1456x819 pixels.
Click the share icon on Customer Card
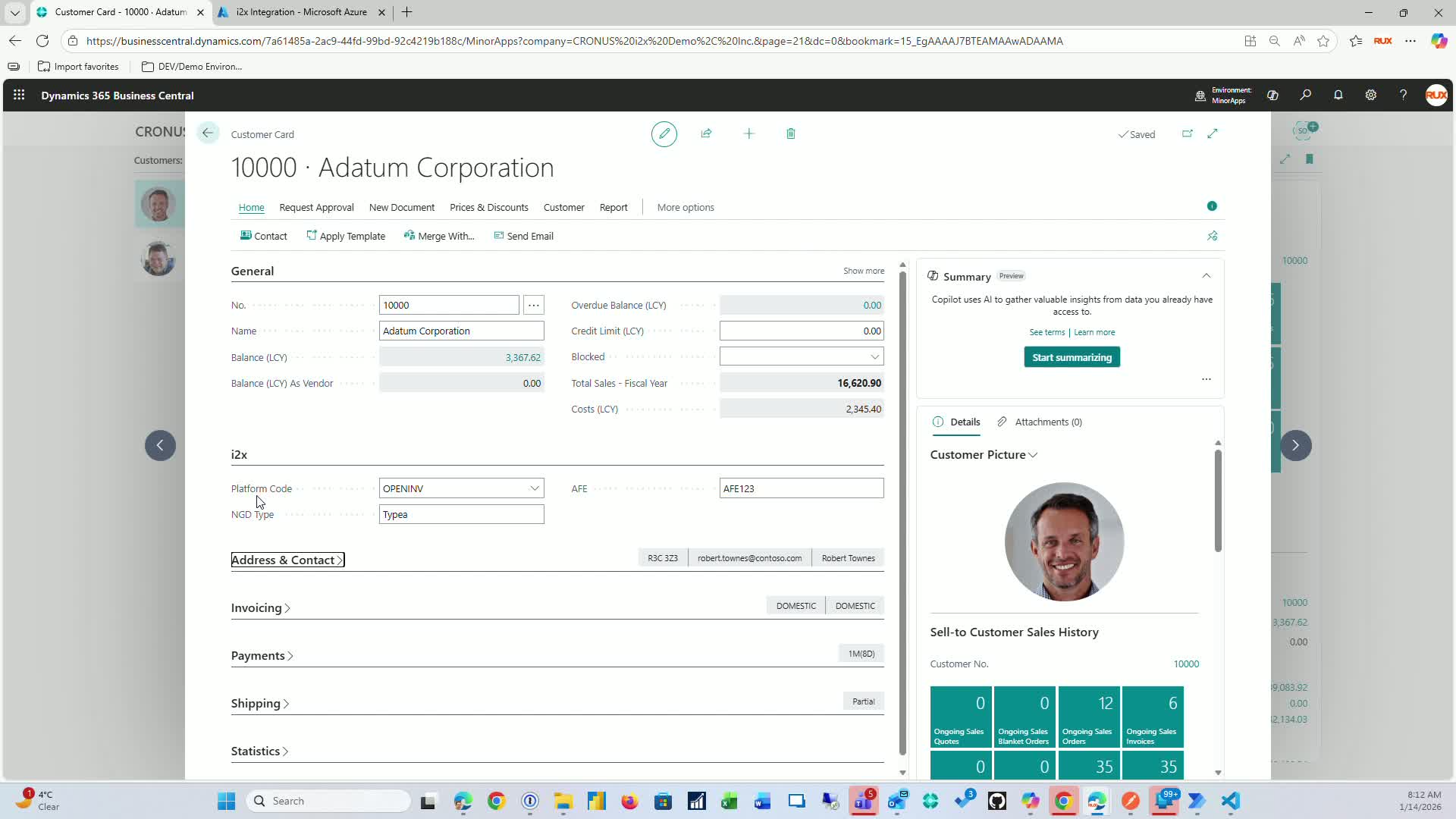pos(706,133)
